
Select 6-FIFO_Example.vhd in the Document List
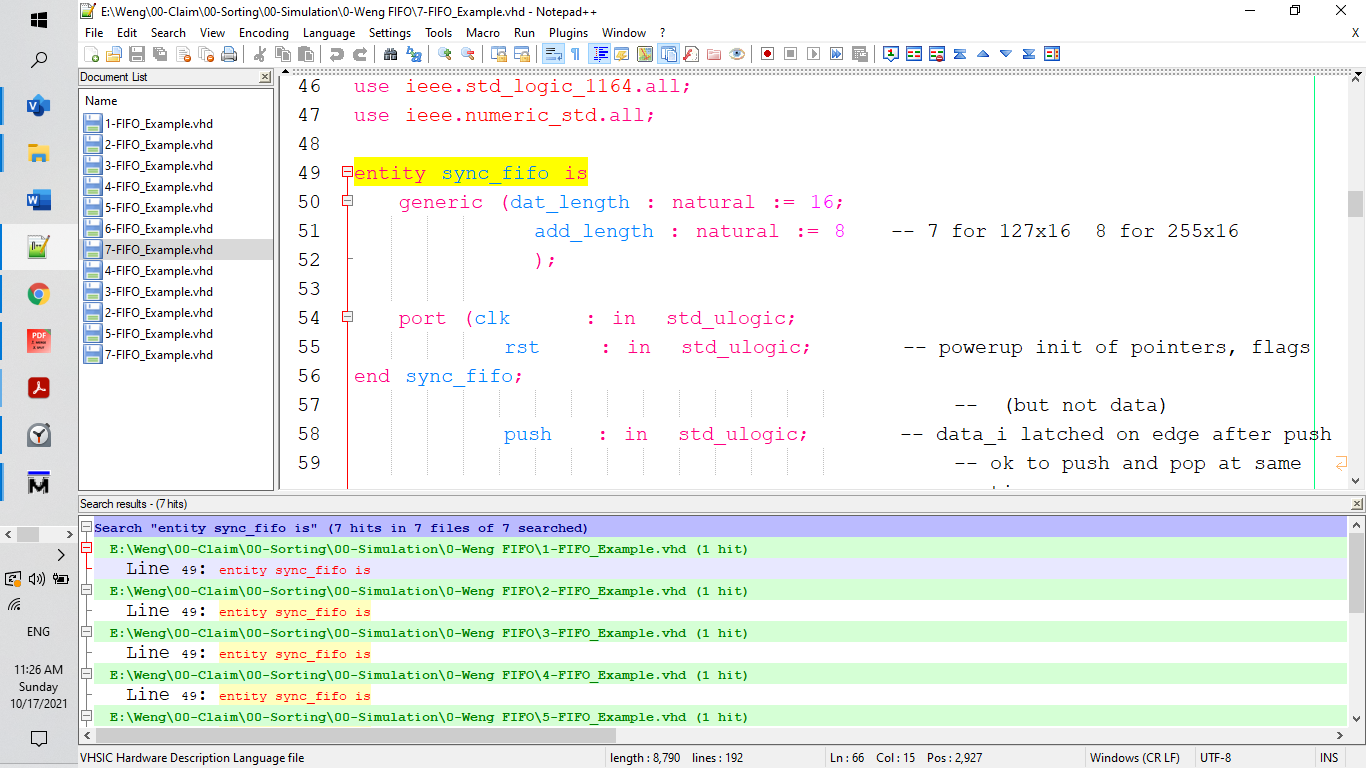pos(160,229)
